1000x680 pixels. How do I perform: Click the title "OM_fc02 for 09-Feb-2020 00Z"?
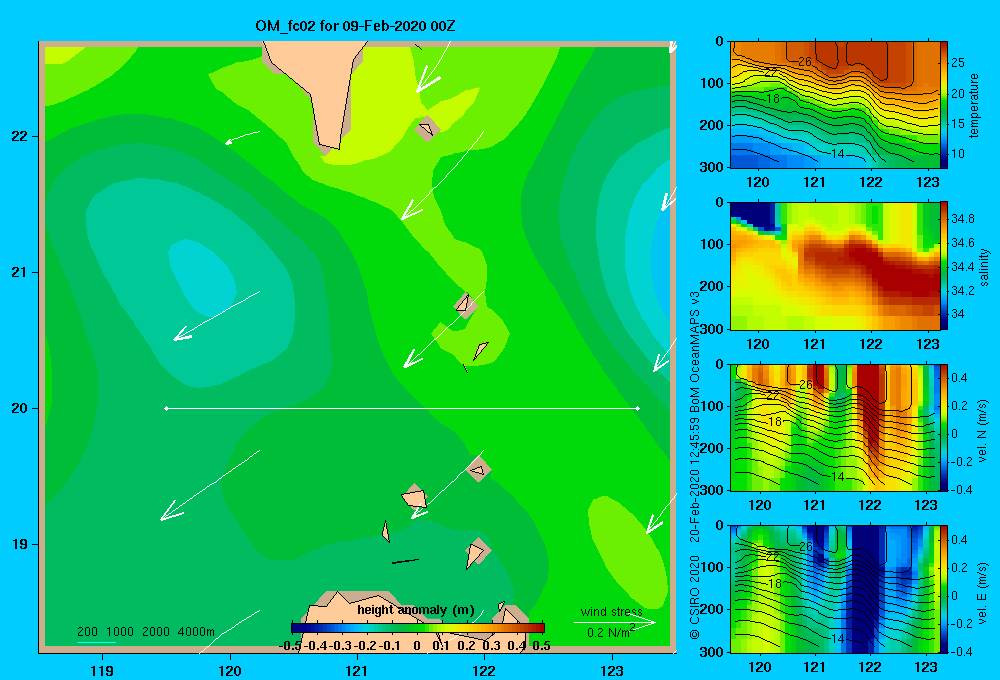pos(355,26)
